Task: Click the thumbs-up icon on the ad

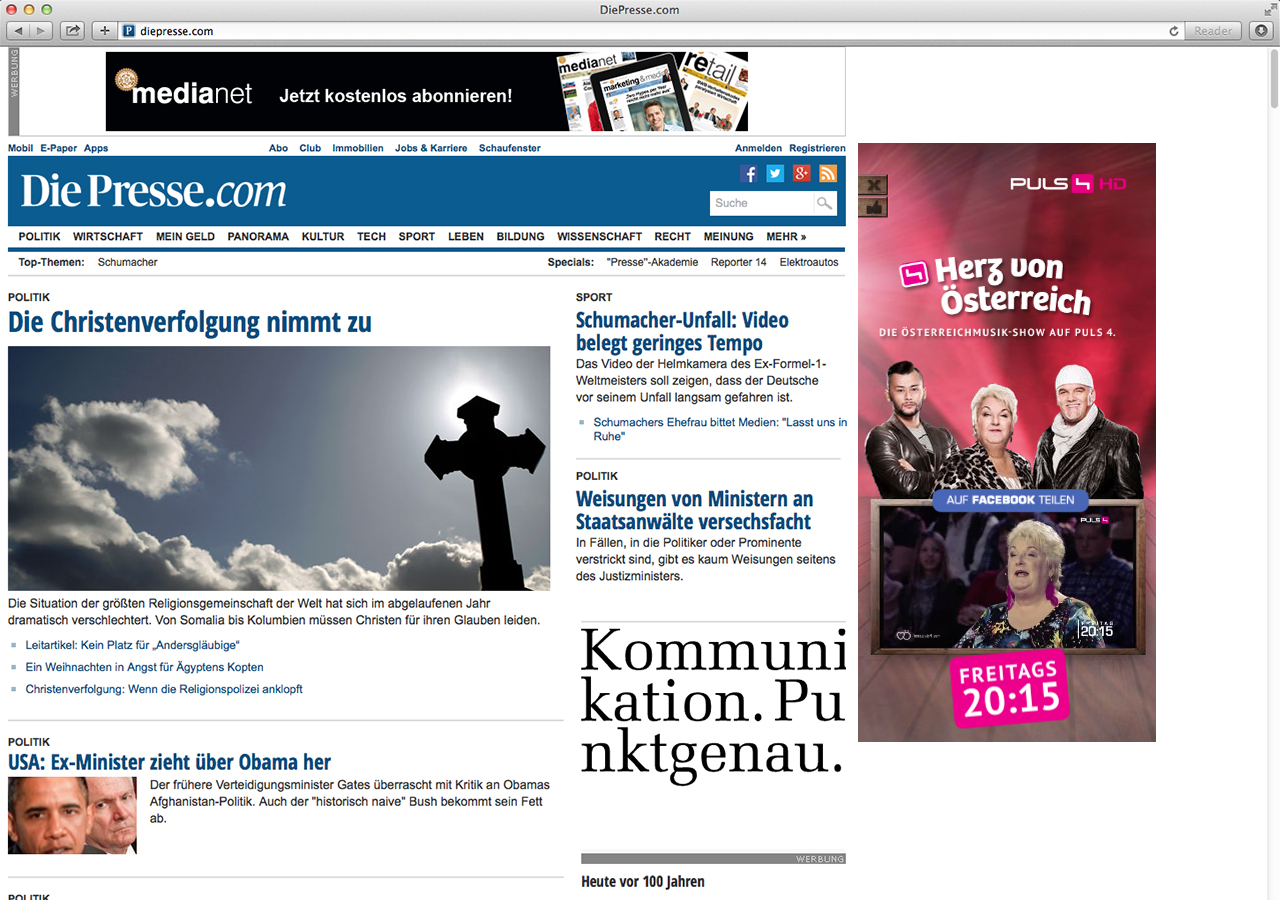Action: tap(873, 207)
